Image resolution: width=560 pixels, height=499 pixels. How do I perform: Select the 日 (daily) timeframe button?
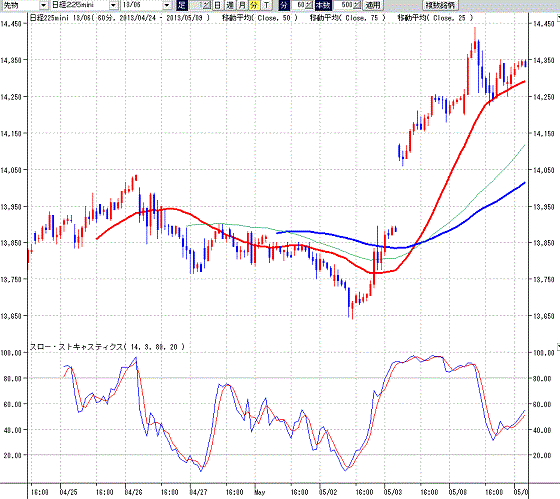tap(217, 5)
